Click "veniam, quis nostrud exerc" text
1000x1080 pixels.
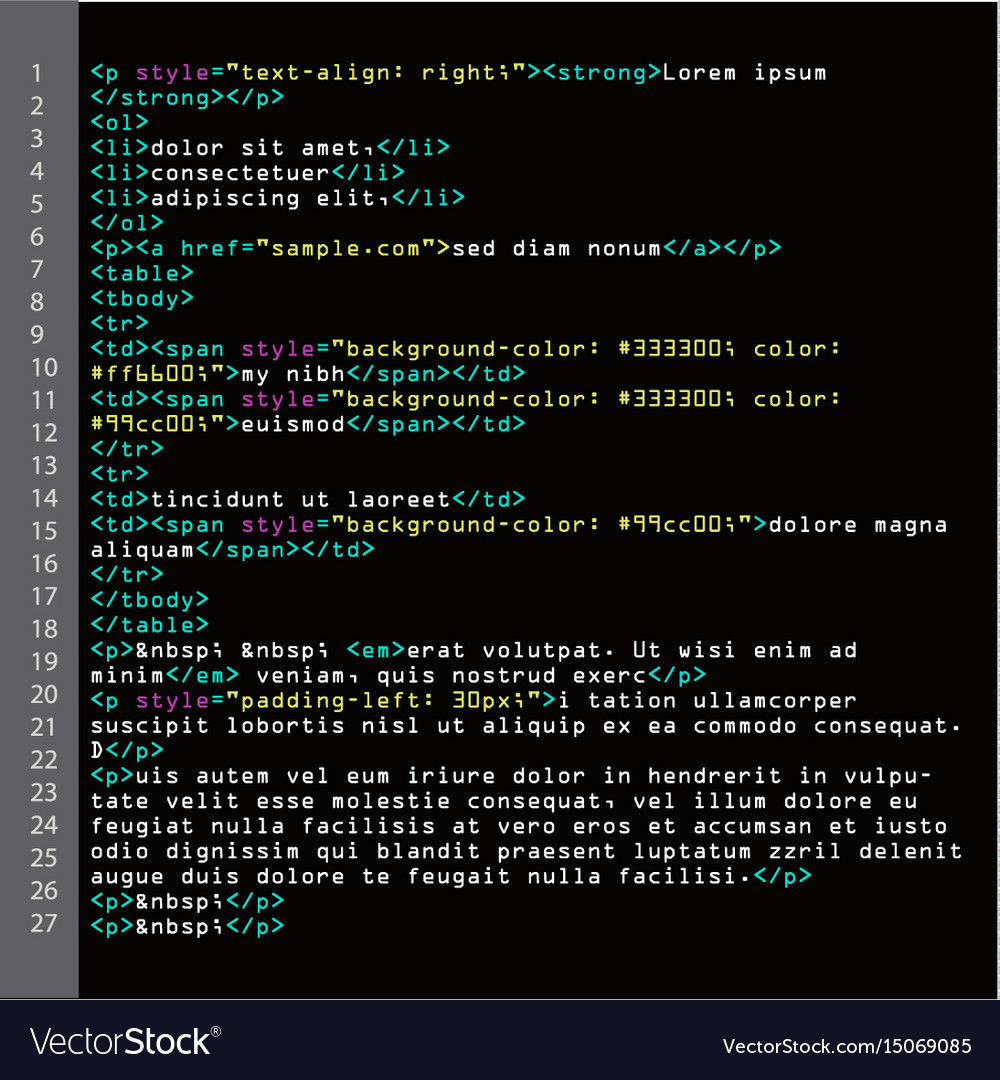tap(451, 676)
